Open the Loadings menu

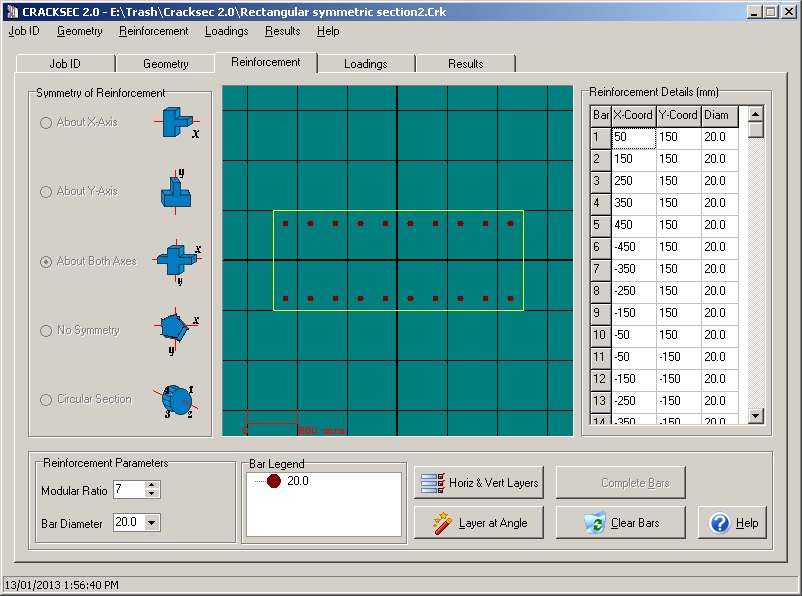point(227,31)
